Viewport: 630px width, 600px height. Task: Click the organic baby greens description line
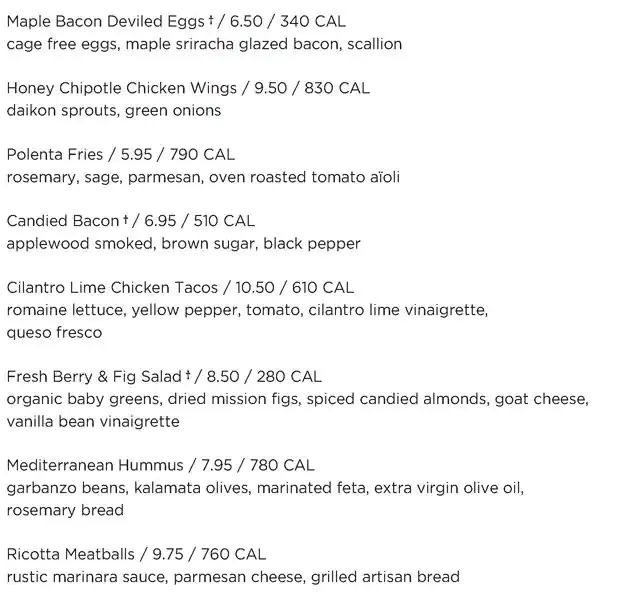pyautogui.click(x=297, y=400)
